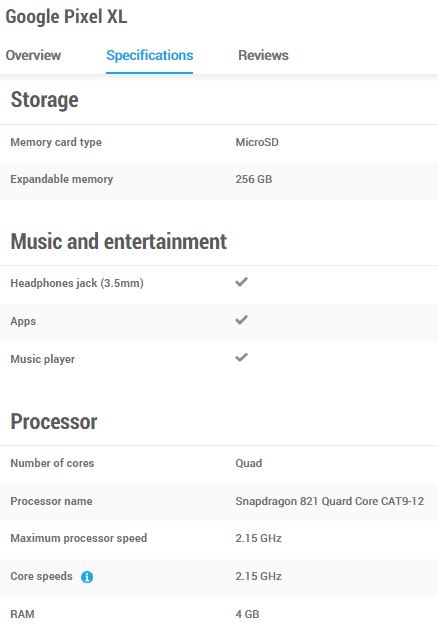Image resolution: width=438 pixels, height=638 pixels.
Task: Click the Snapdragon 821 processor name value
Action: point(330,501)
